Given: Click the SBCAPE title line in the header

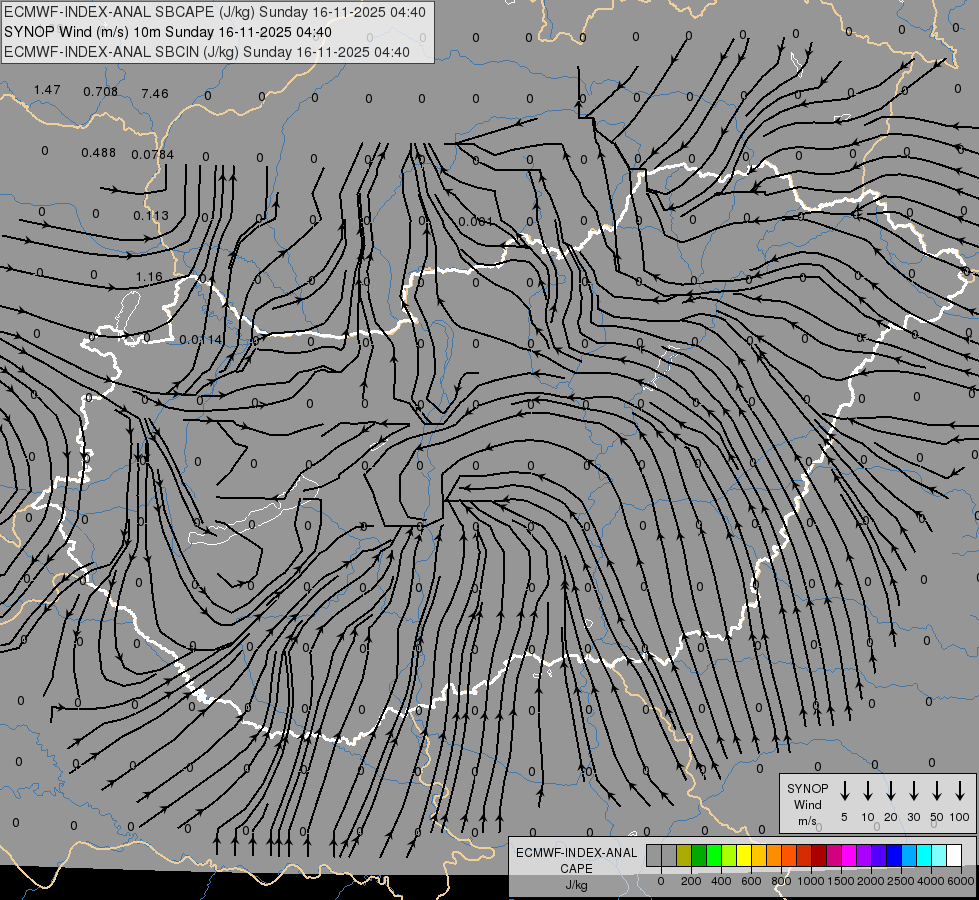Looking at the screenshot, I should pyautogui.click(x=215, y=12).
